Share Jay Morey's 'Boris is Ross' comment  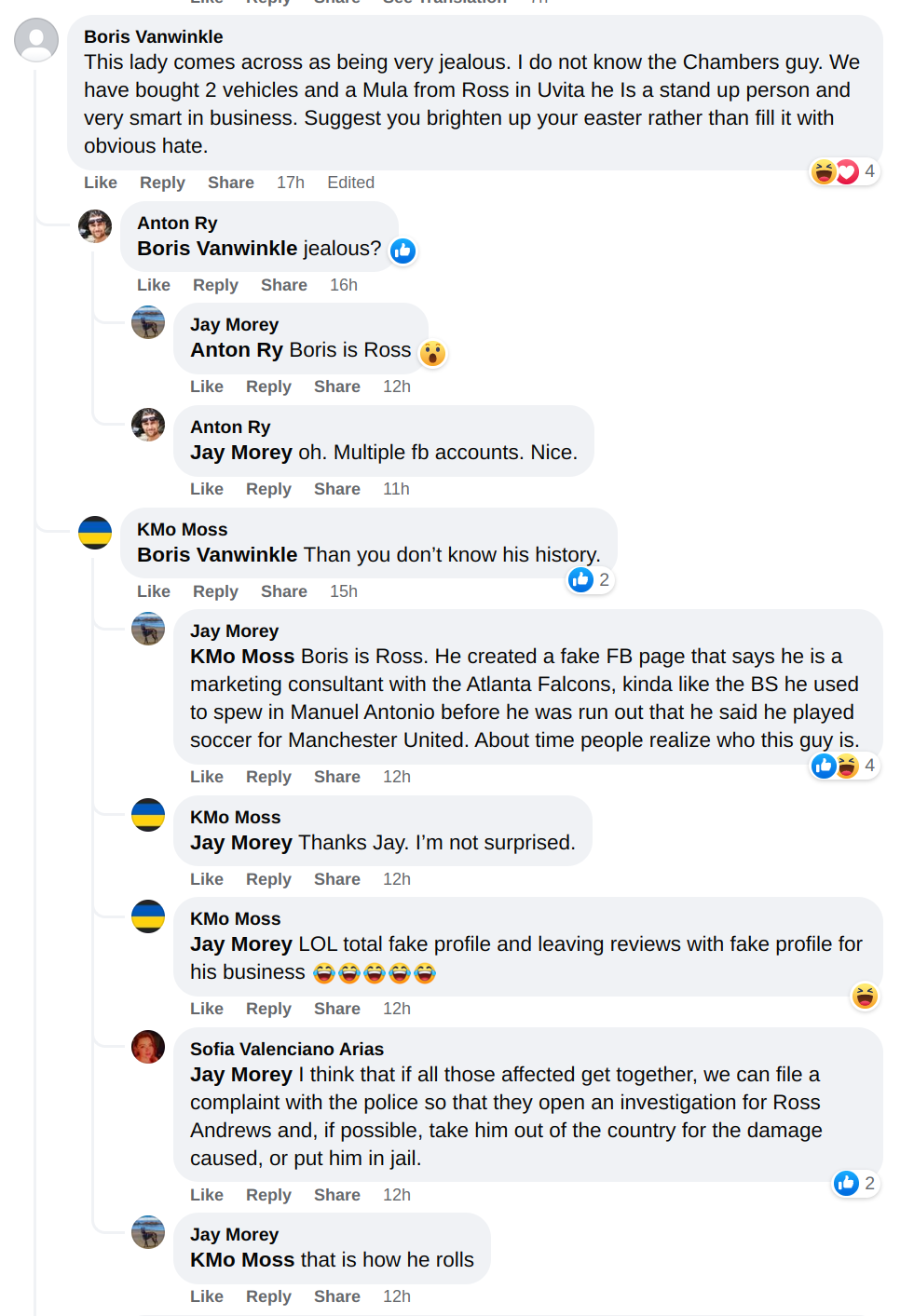click(337, 387)
